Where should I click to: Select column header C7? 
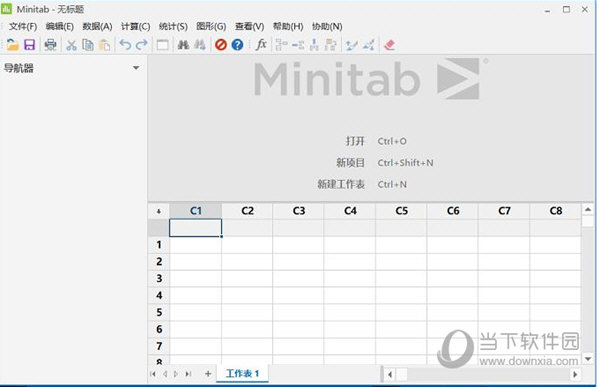(x=504, y=211)
